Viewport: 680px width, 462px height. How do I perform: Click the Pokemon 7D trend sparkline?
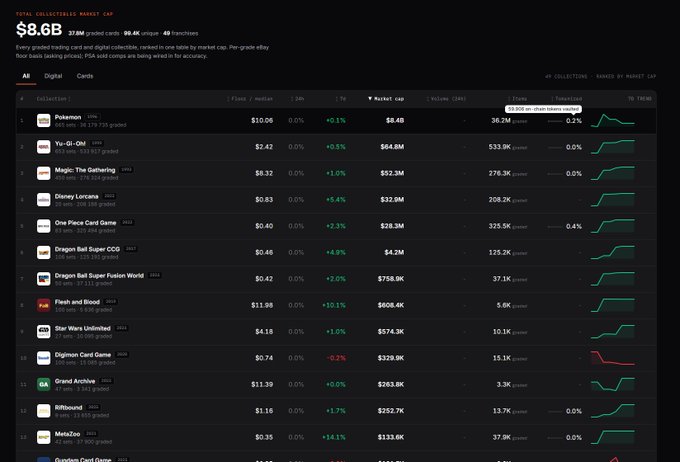tap(613, 121)
